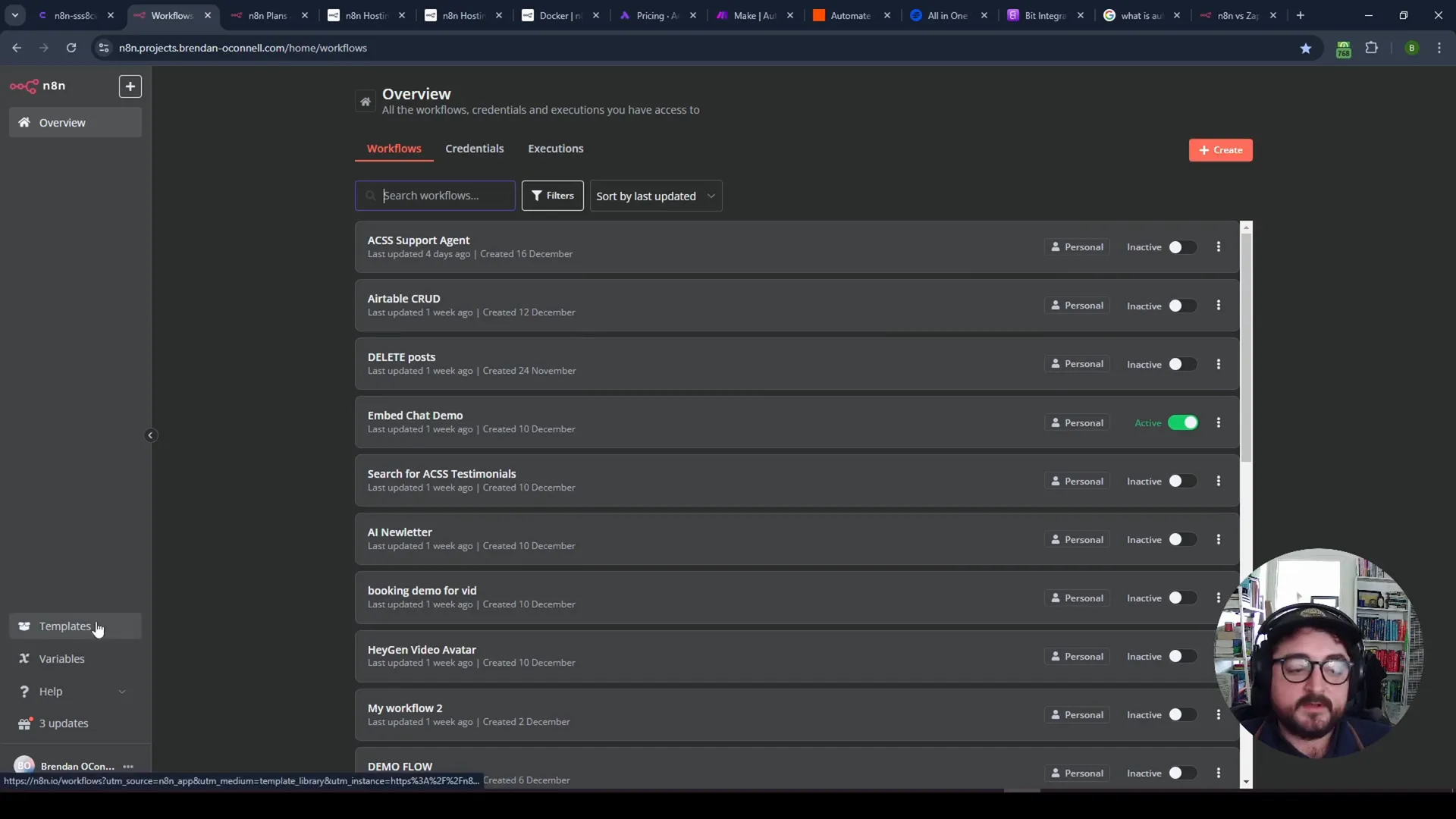
Task: Open user menu dots next to Brendan OCon...
Action: pyautogui.click(x=128, y=767)
